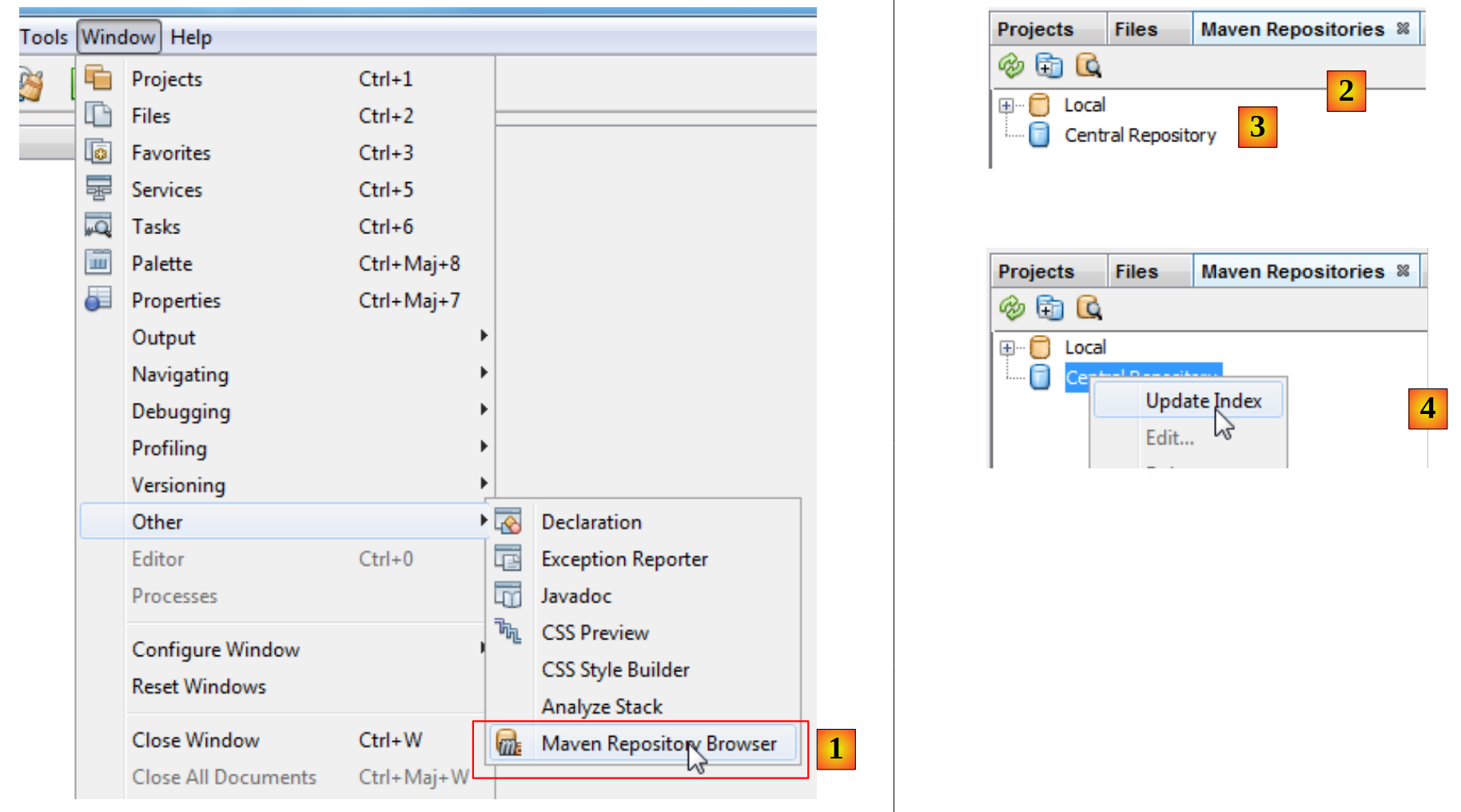Click the Maven Repository Browser menu item

[658, 744]
